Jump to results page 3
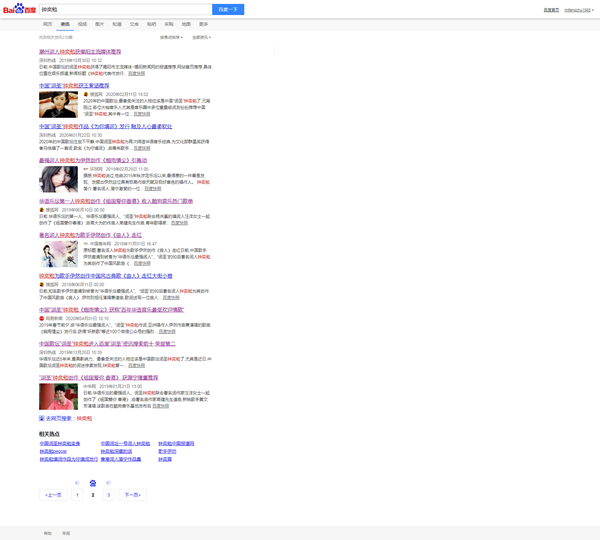This screenshot has height=540, width=600. click(108, 495)
